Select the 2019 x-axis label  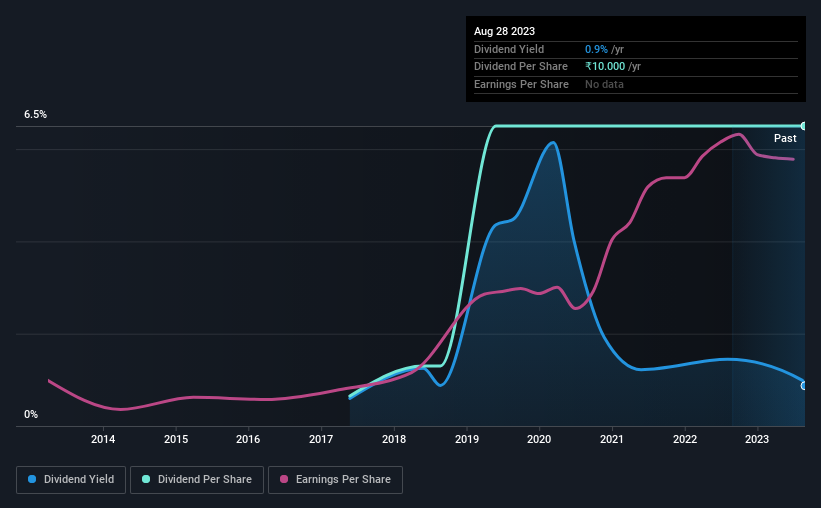[x=467, y=439]
